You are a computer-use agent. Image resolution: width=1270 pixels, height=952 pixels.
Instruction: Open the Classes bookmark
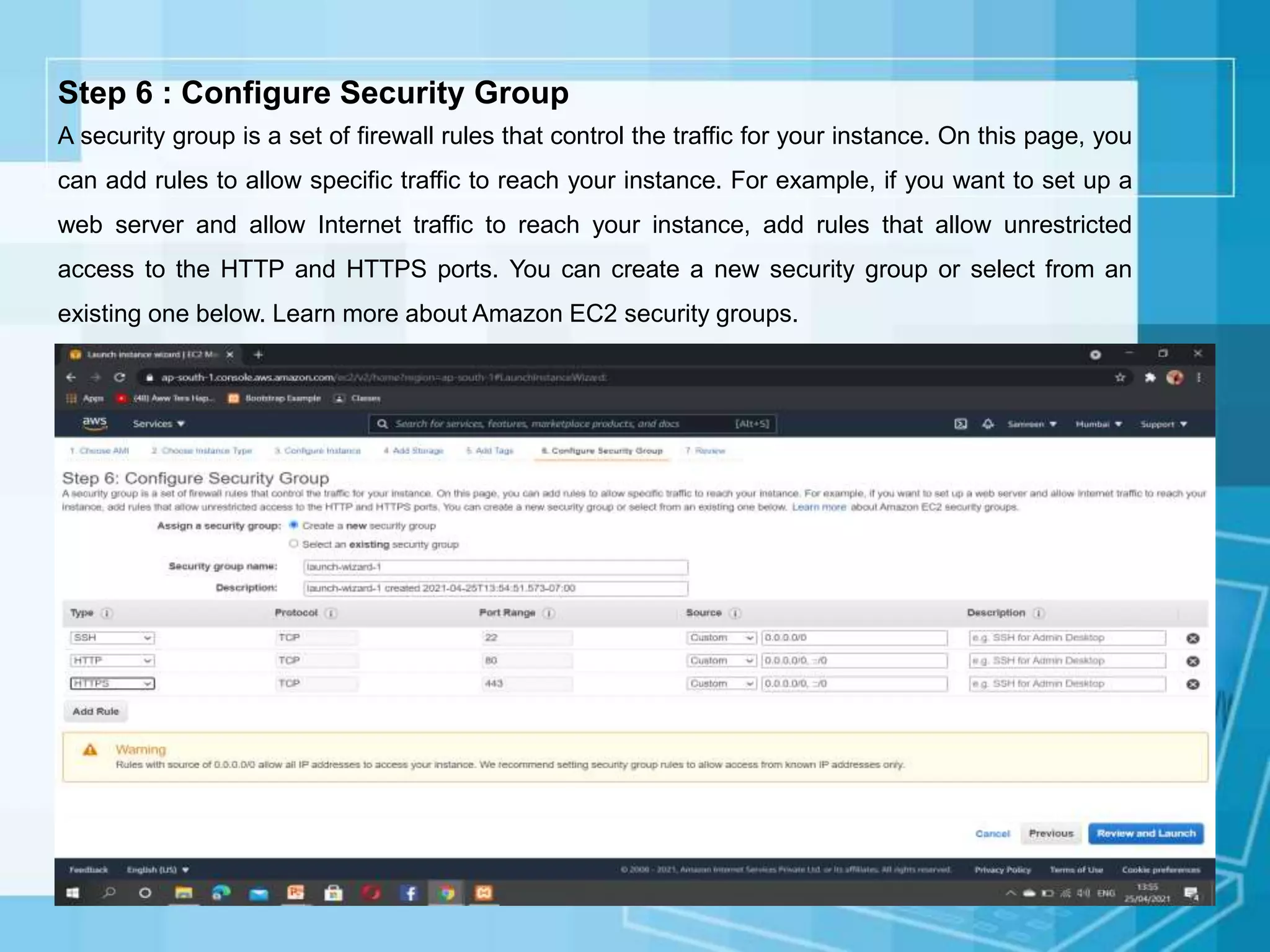357,398
